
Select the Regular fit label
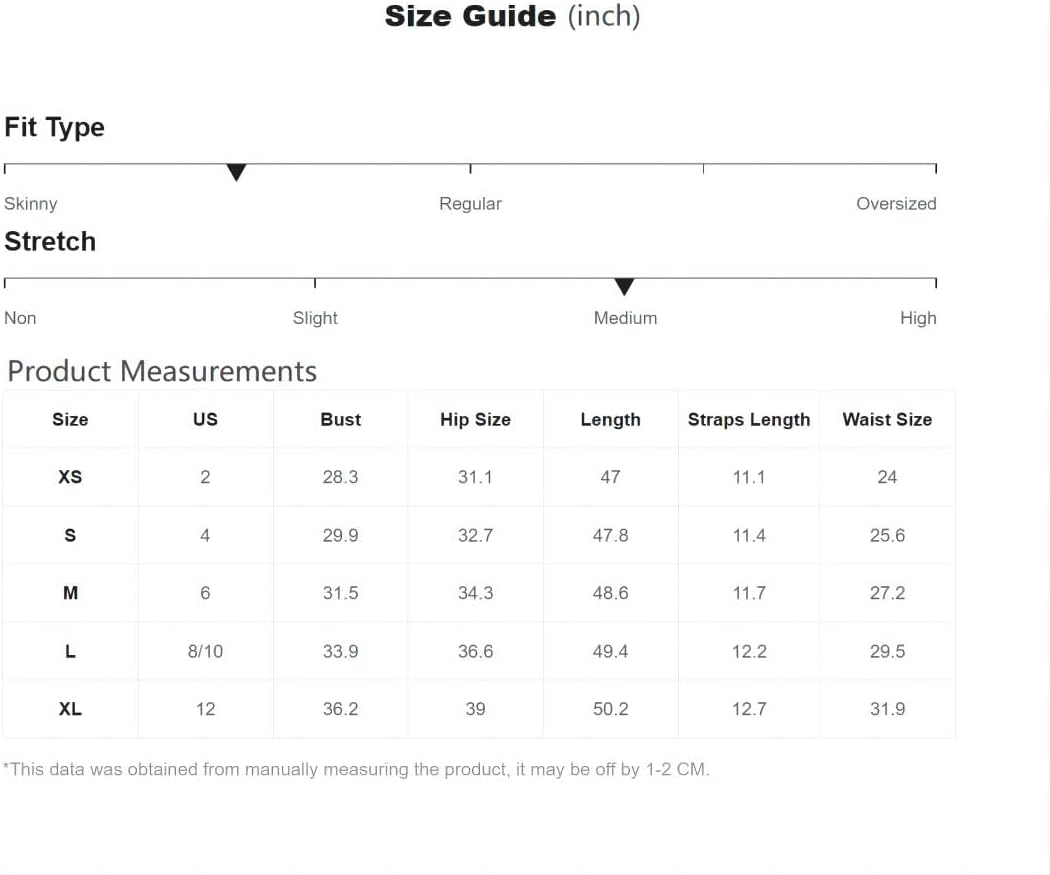point(470,204)
